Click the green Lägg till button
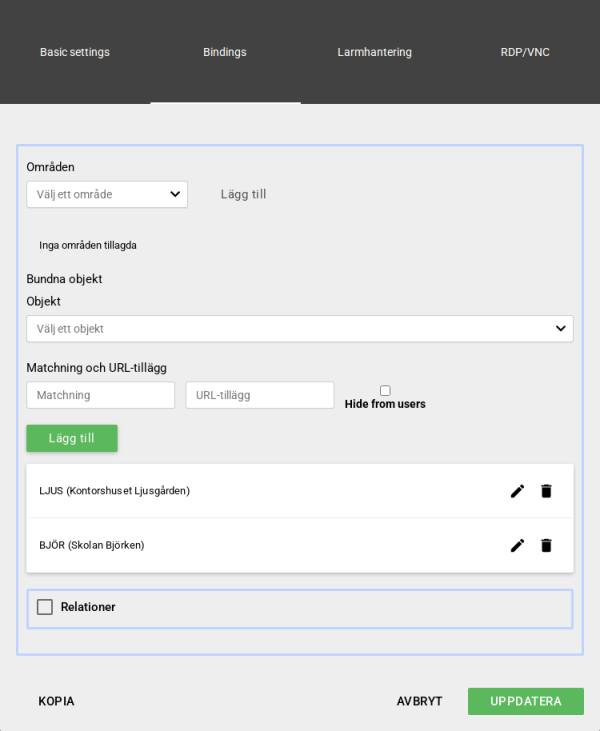 72,438
